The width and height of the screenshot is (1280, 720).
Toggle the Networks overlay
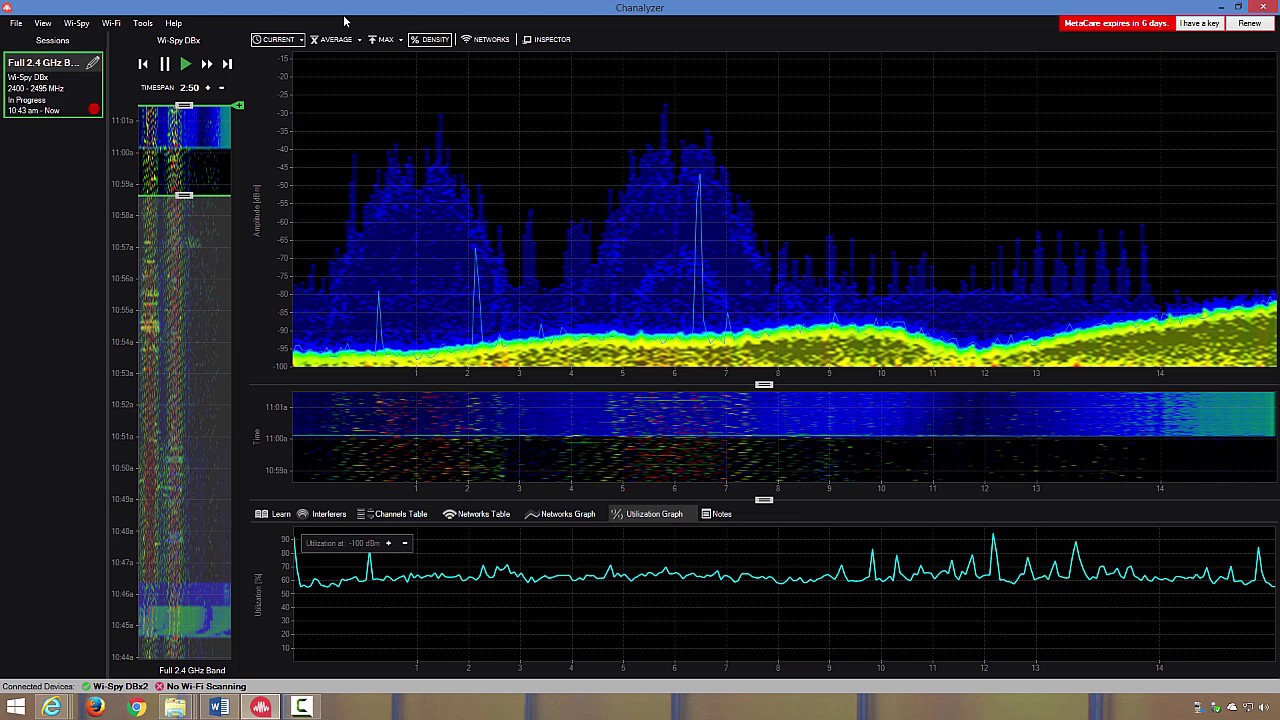485,40
